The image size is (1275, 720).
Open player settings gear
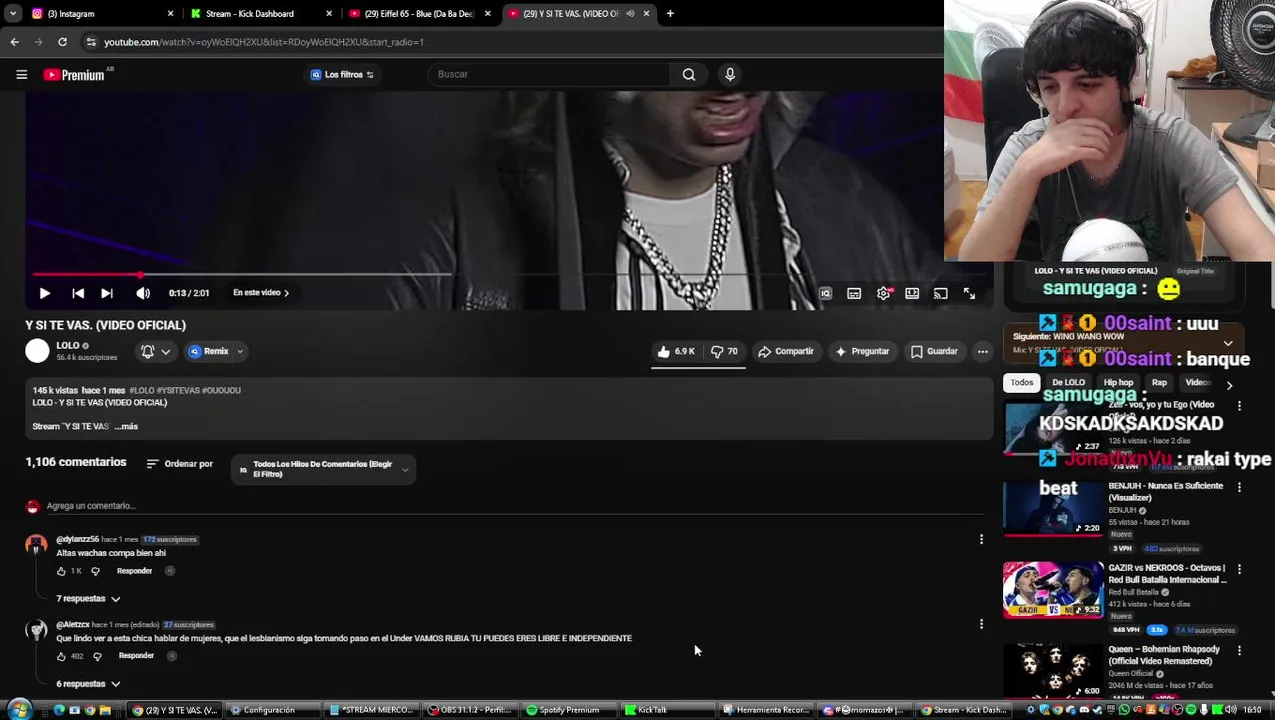pyautogui.click(x=883, y=293)
